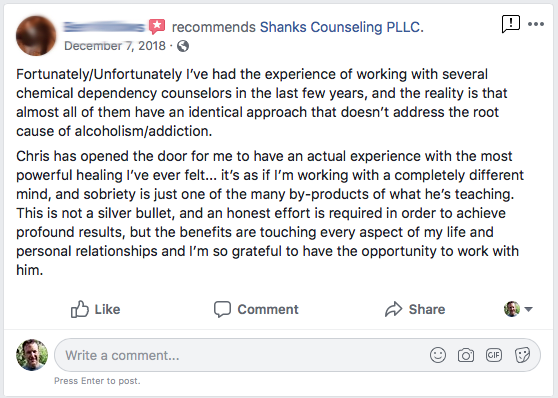This screenshot has height=398, width=558.
Task: Click your profile photo beside comment box
Action: coord(32,355)
